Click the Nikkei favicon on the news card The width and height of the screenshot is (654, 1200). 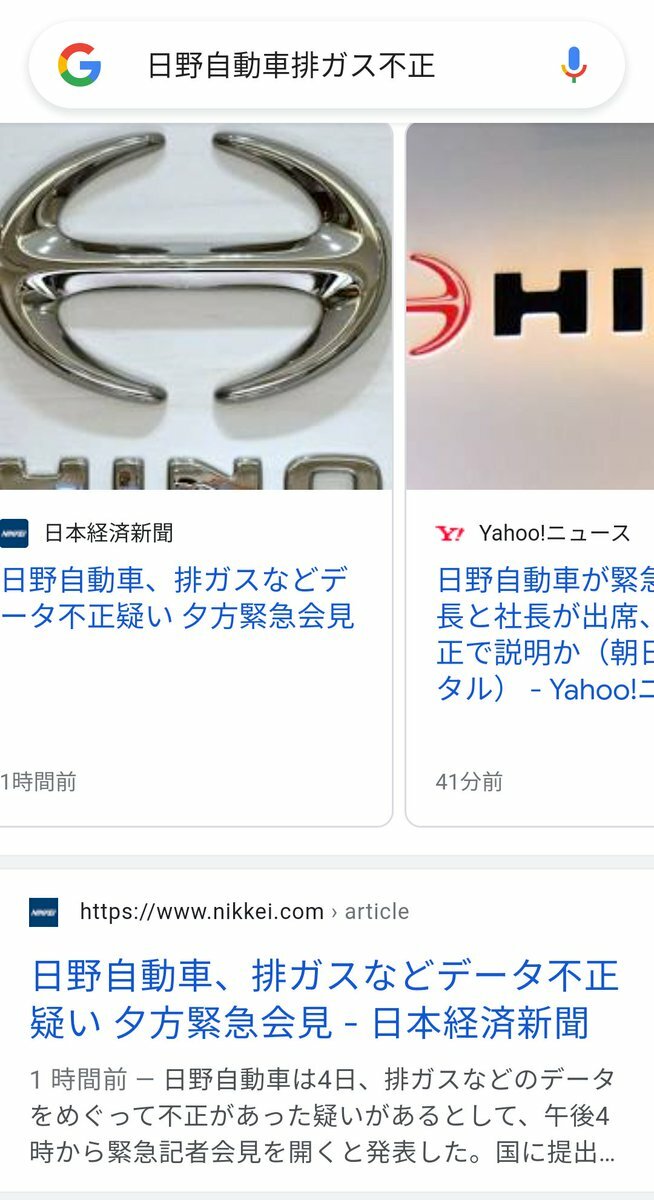pyautogui.click(x=14, y=533)
